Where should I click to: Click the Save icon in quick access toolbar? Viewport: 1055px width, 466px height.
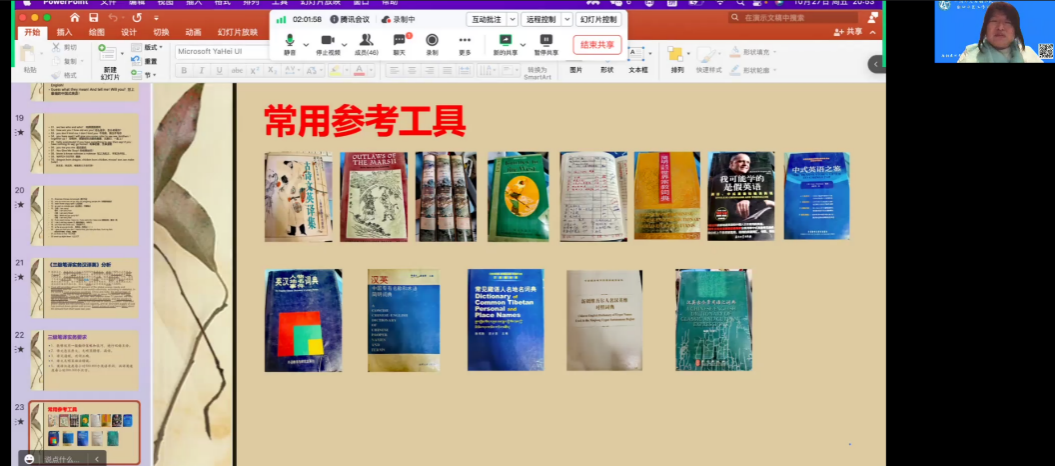click(93, 17)
